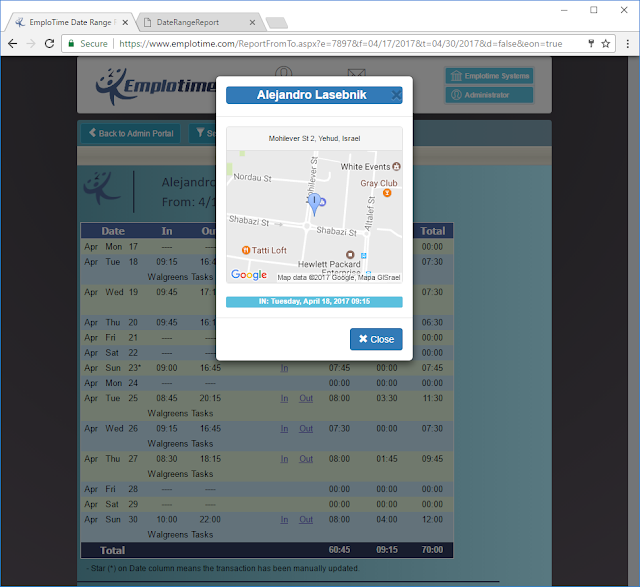The width and height of the screenshot is (640, 587).
Task: Minimize the browser window
Action: coord(564,10)
